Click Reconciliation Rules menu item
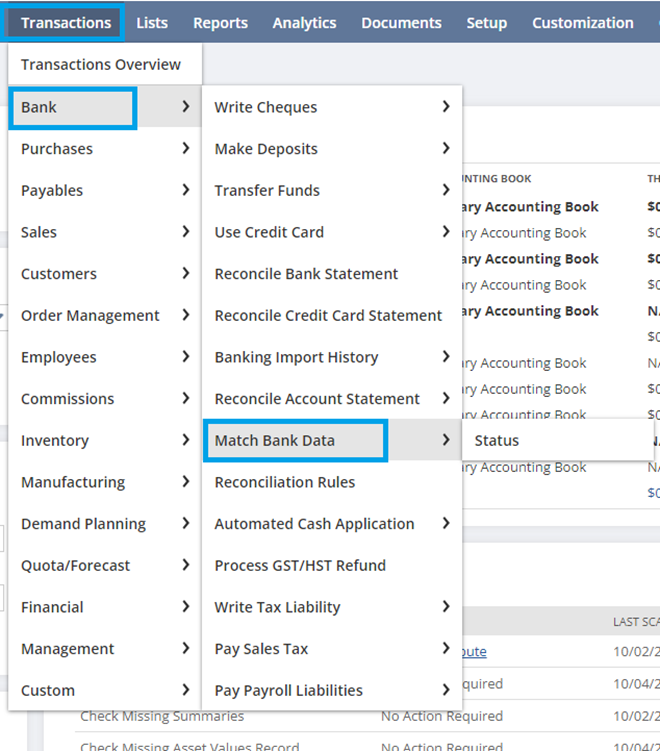660x751 pixels. coord(285,482)
